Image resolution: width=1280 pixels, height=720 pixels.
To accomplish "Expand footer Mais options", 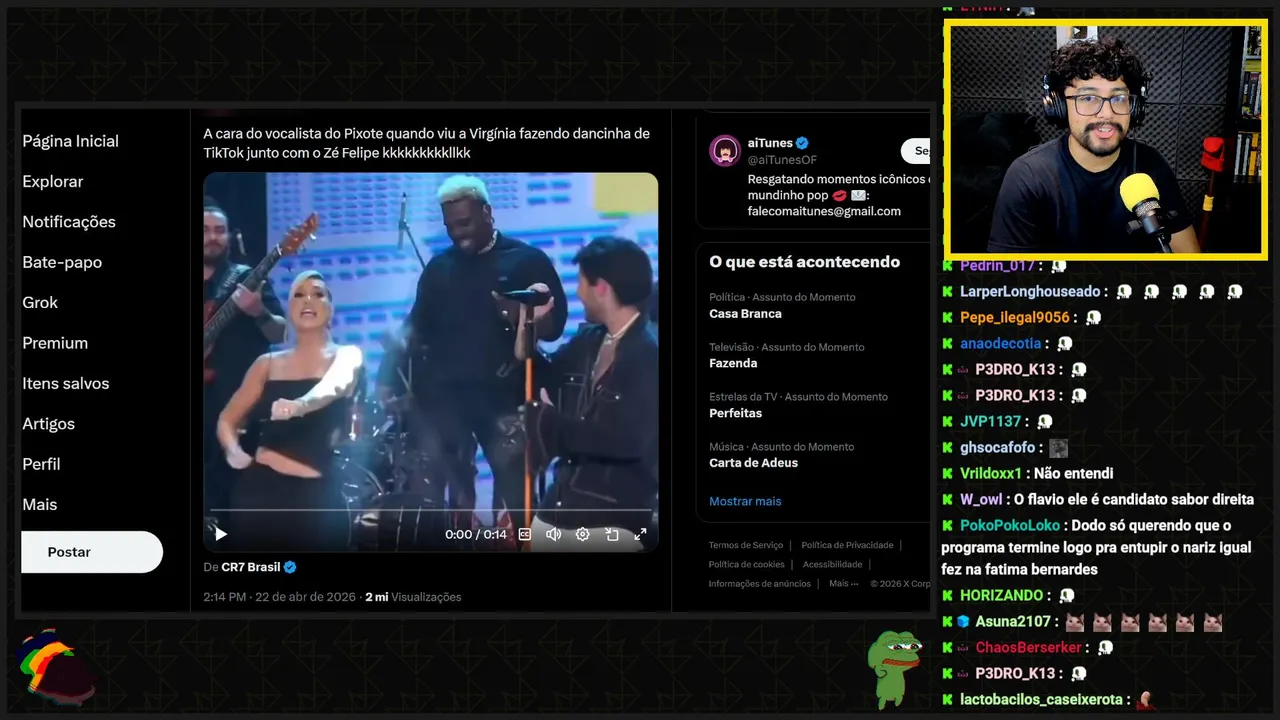I will tap(843, 583).
